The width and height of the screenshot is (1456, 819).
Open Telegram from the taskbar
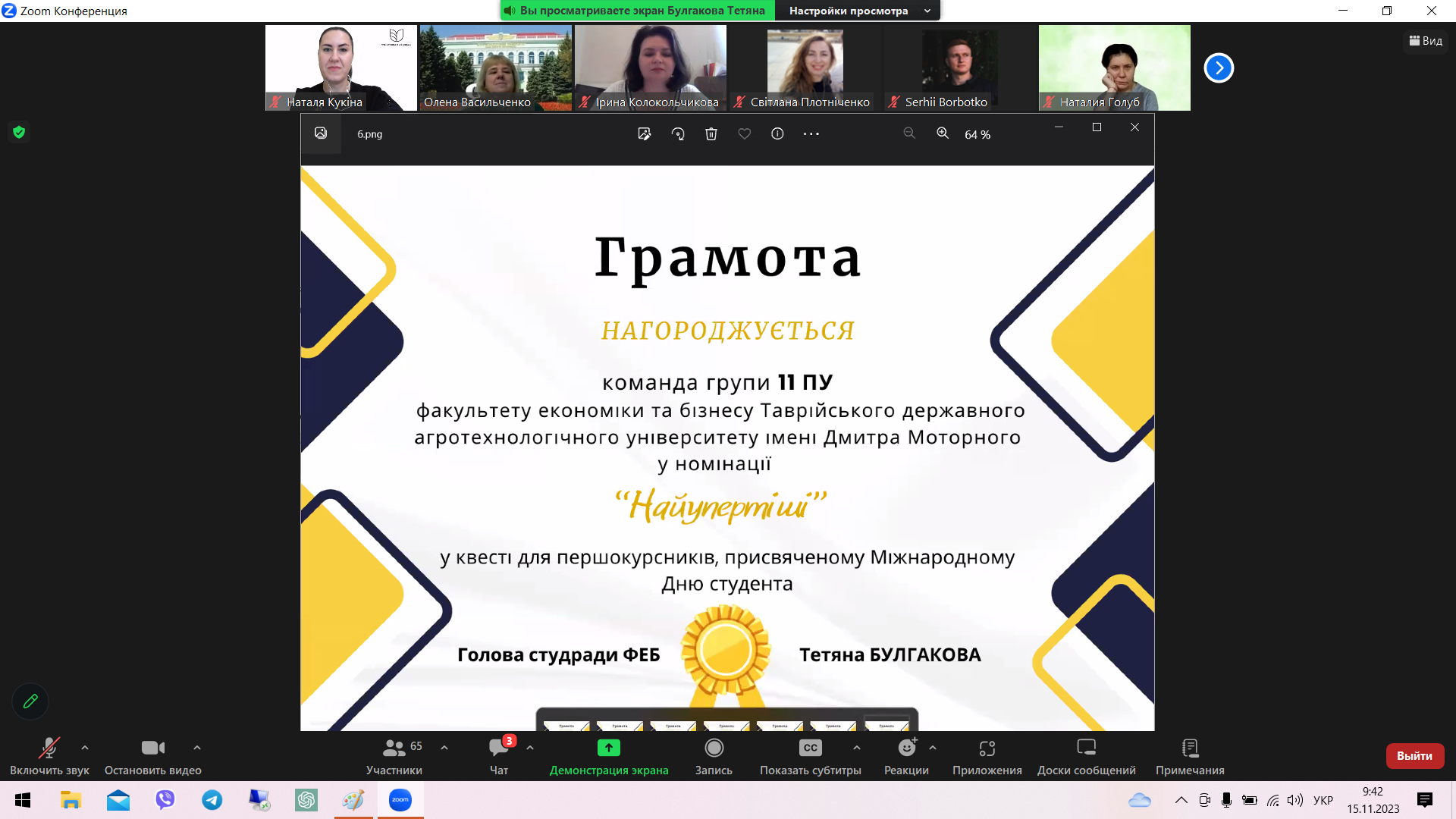[x=212, y=800]
